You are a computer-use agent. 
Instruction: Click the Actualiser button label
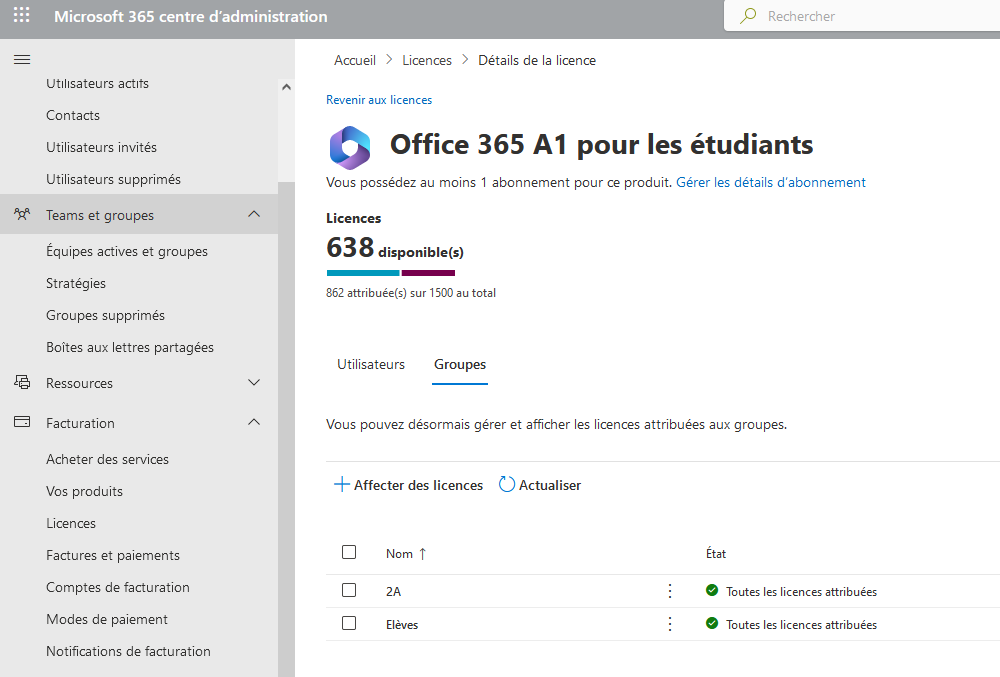(x=550, y=485)
